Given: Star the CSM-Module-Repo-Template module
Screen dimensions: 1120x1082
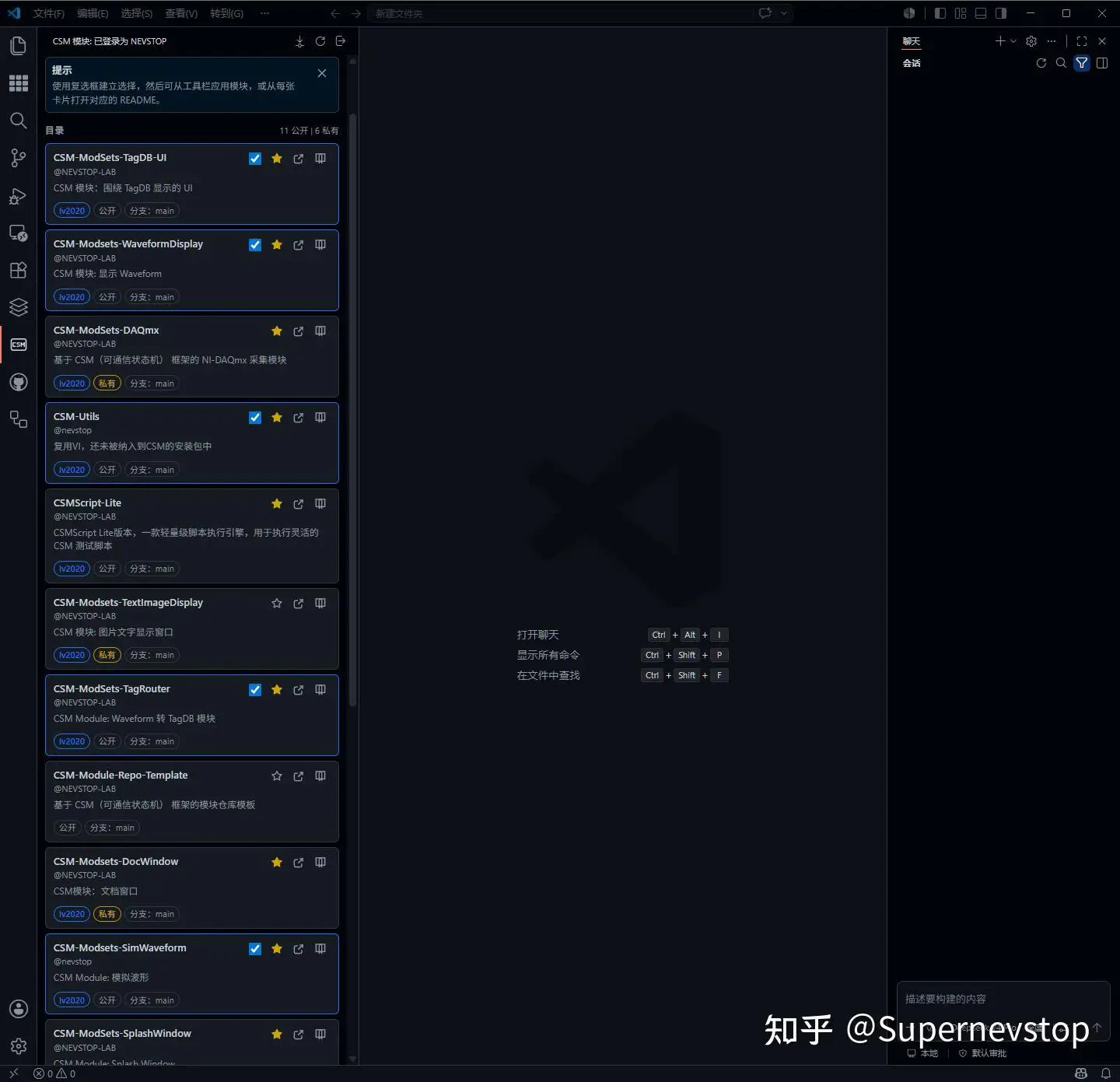Looking at the screenshot, I should tap(277, 776).
